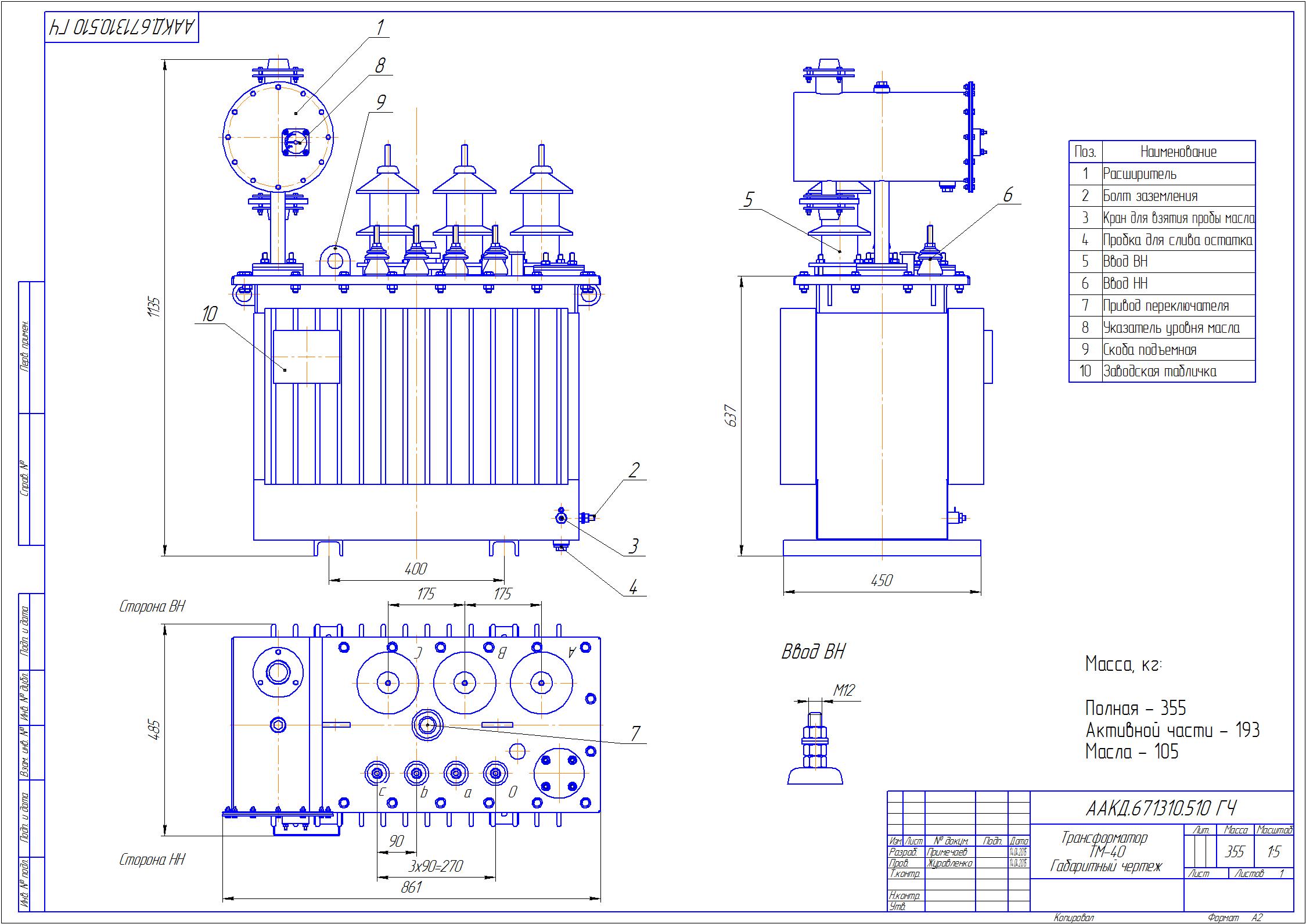The width and height of the screenshot is (1306, 924).
Task: Click the 'Наименование' table header
Action: [x=1178, y=152]
